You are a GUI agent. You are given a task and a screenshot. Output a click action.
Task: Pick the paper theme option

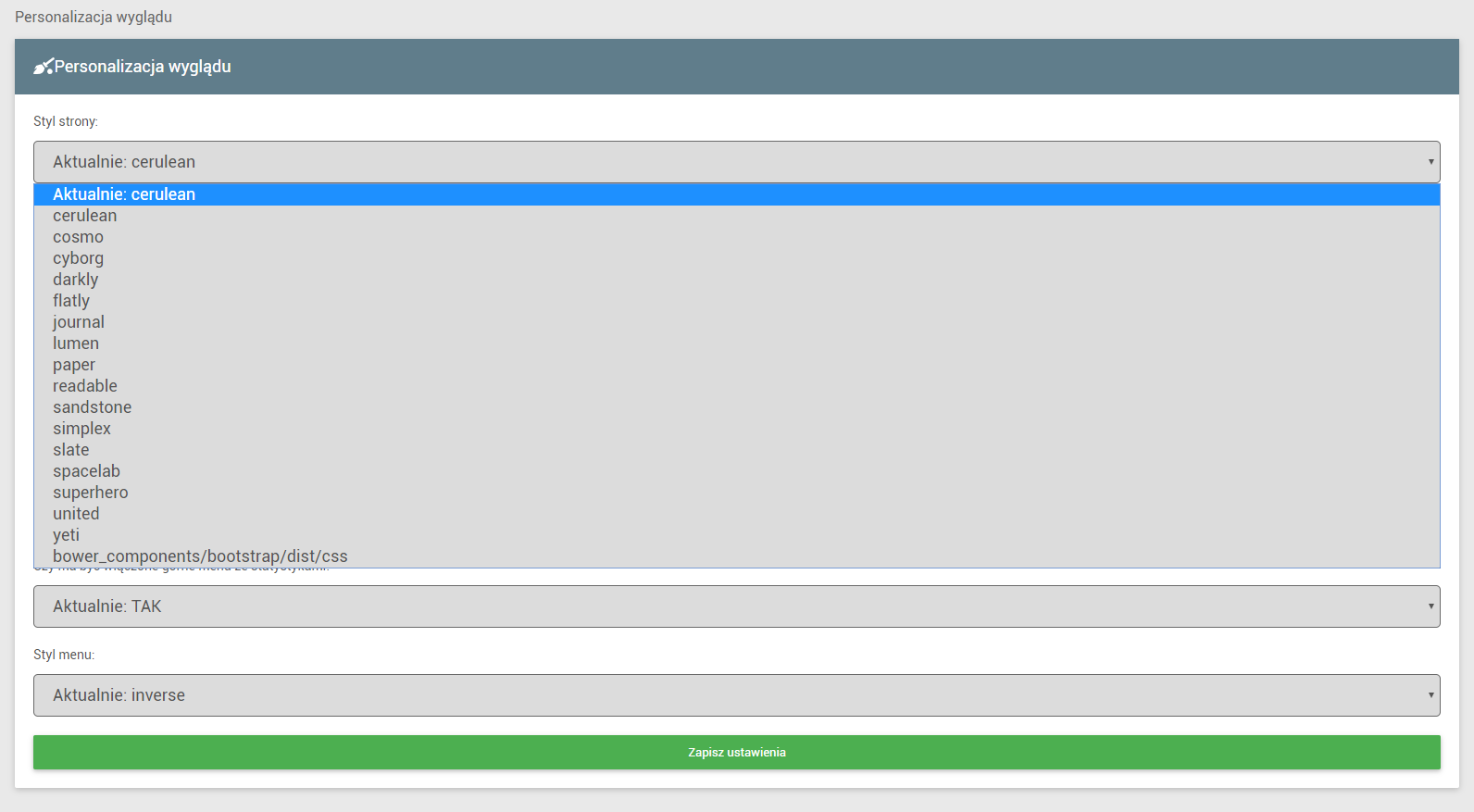coord(74,365)
